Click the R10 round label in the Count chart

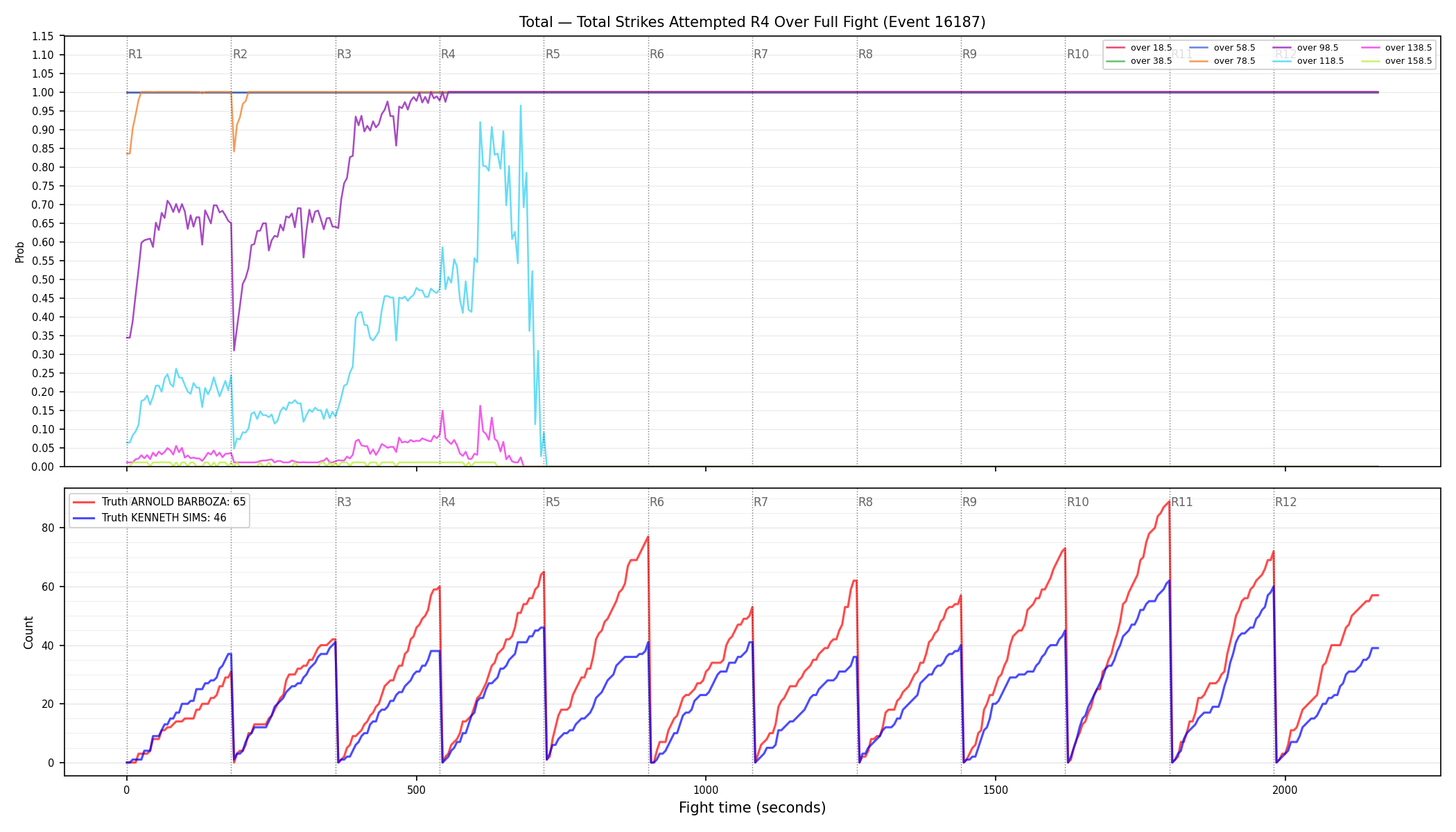click(x=1077, y=502)
